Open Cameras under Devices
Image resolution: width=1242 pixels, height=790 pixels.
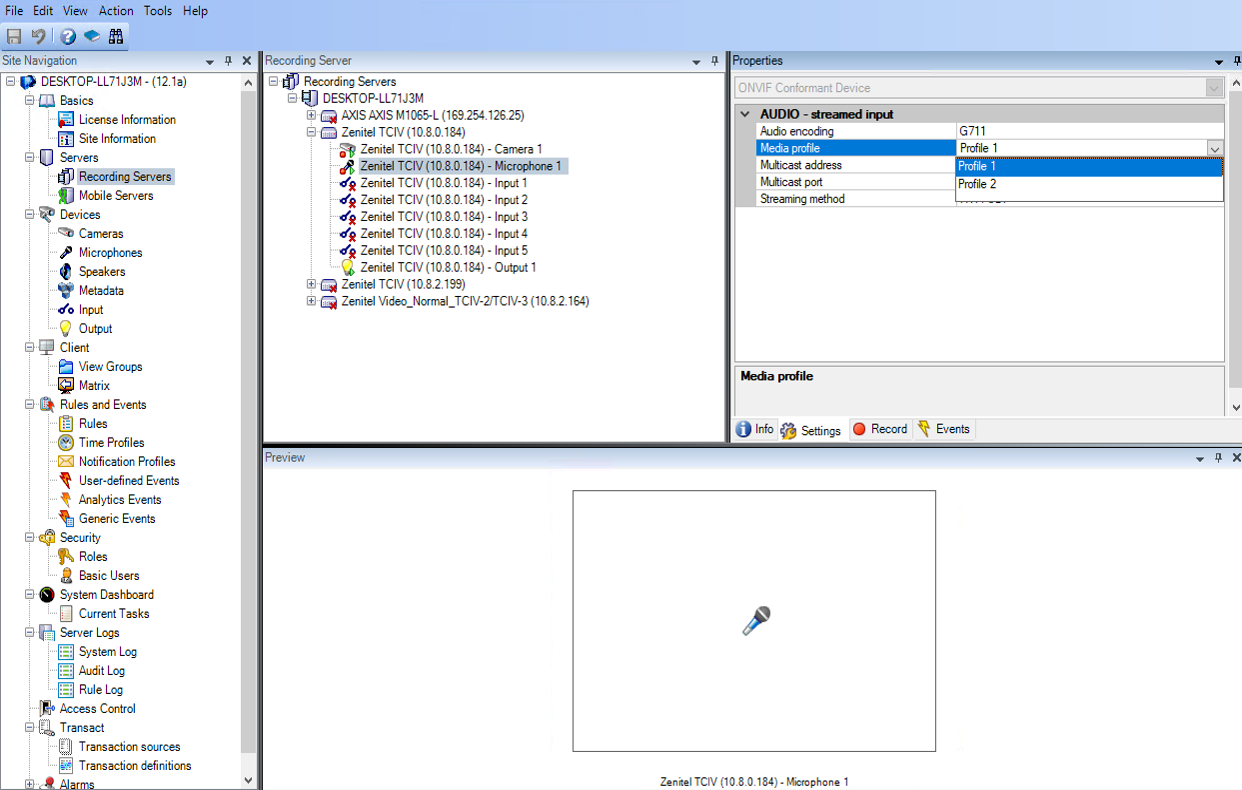101,233
